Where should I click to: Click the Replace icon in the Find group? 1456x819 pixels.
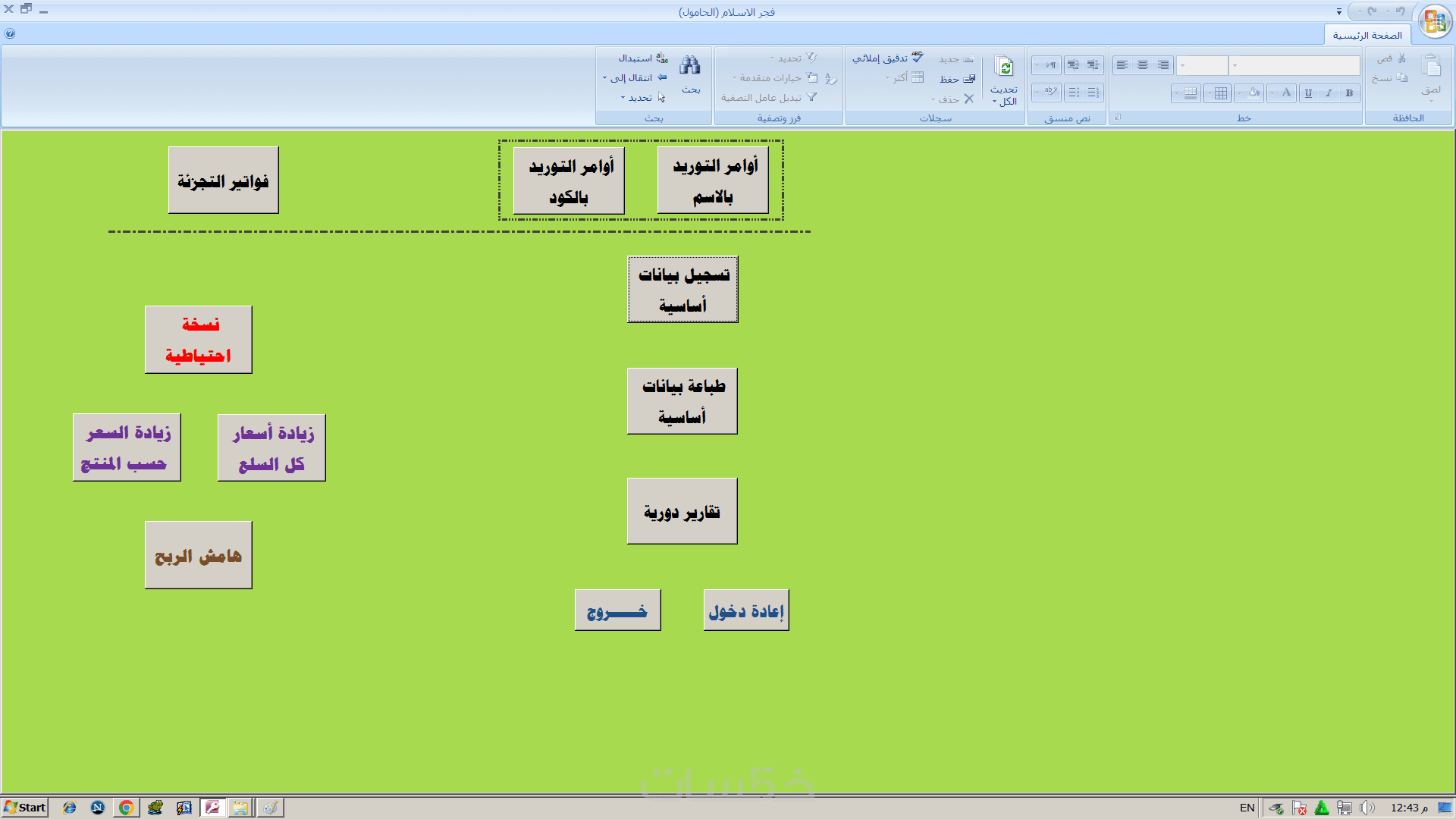[662, 58]
